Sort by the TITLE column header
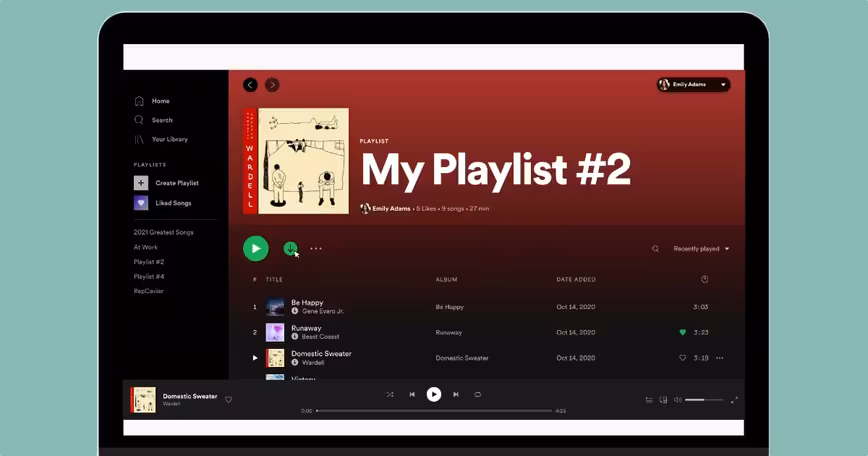868x456 pixels. tap(274, 279)
